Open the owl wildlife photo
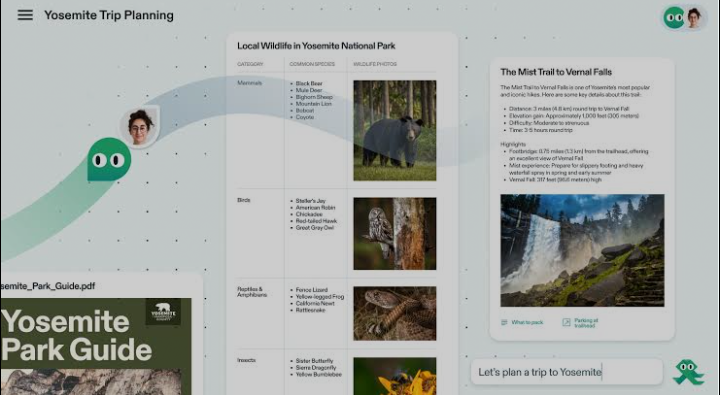 [x=394, y=233]
